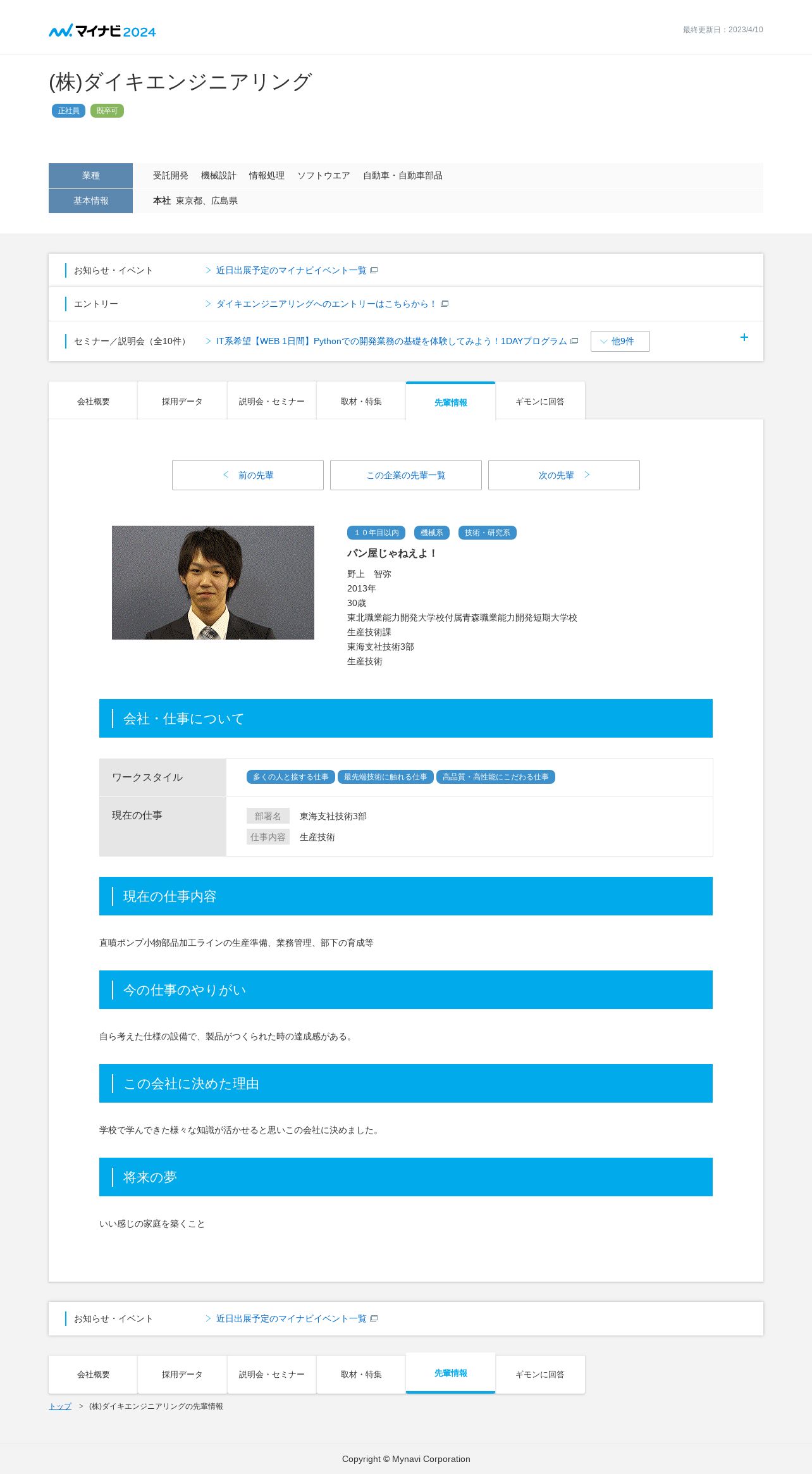Click the 最終更新日：2023/4/10 text
812x1474 pixels.
tap(723, 30)
